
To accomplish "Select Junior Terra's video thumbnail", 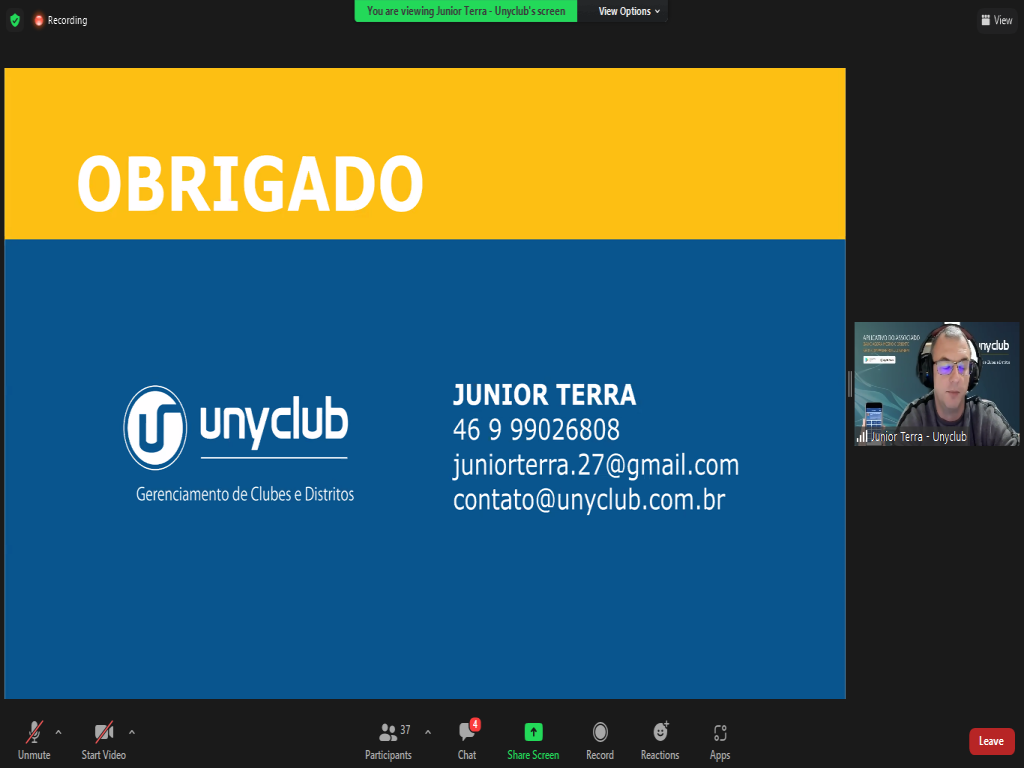I will (936, 382).
